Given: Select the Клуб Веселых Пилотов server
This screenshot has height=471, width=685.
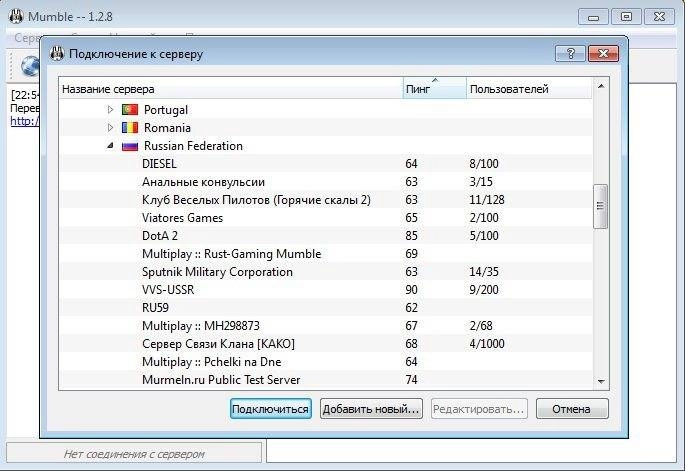Looking at the screenshot, I should click(256, 200).
